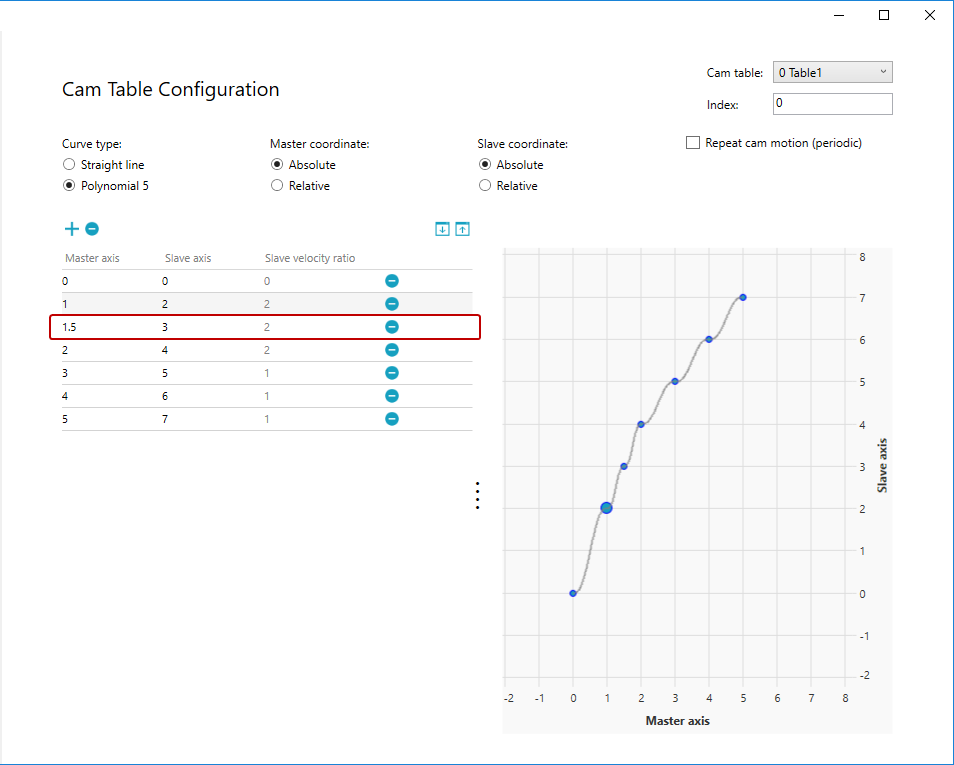The image size is (954, 765).
Task: Choose Relative for Master coordinate
Action: tap(277, 186)
